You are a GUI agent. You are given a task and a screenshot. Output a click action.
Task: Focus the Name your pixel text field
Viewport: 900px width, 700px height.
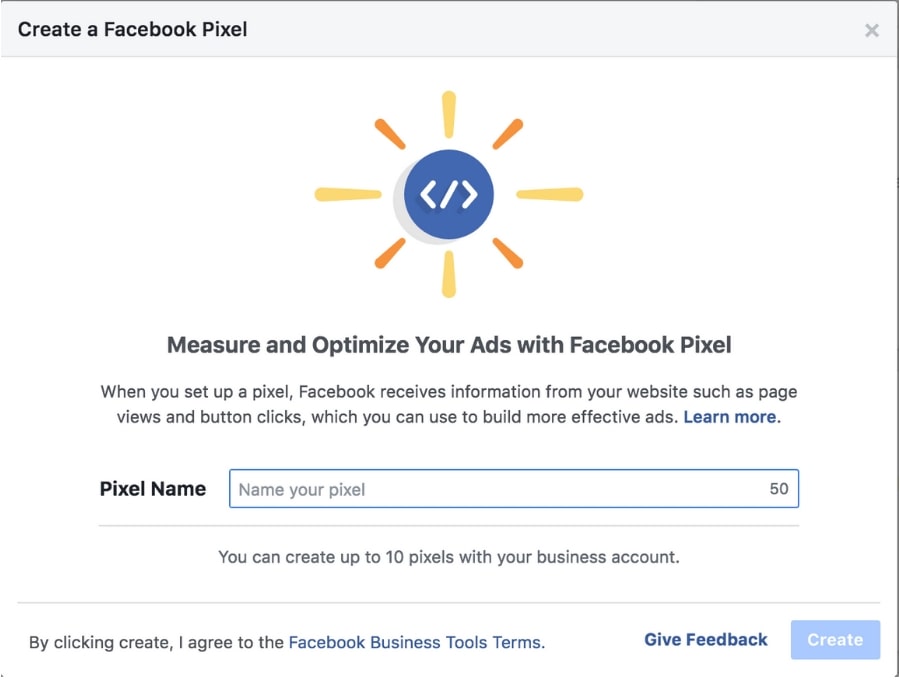click(x=495, y=489)
